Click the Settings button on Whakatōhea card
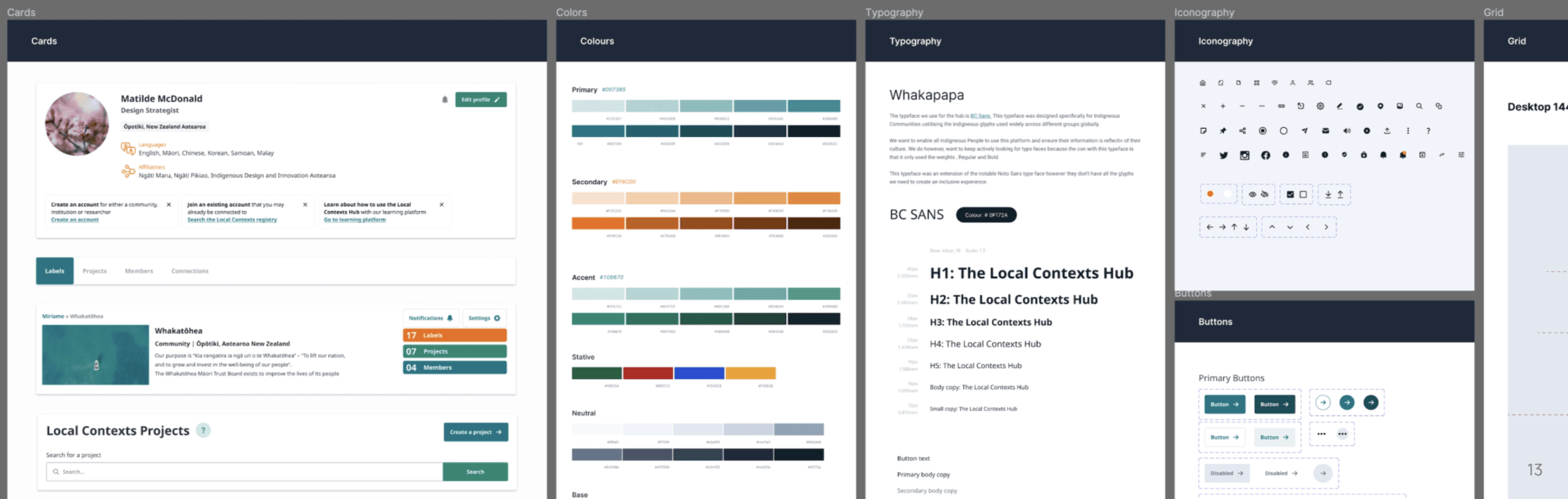Screen dimensions: 1568x499 click(484, 318)
